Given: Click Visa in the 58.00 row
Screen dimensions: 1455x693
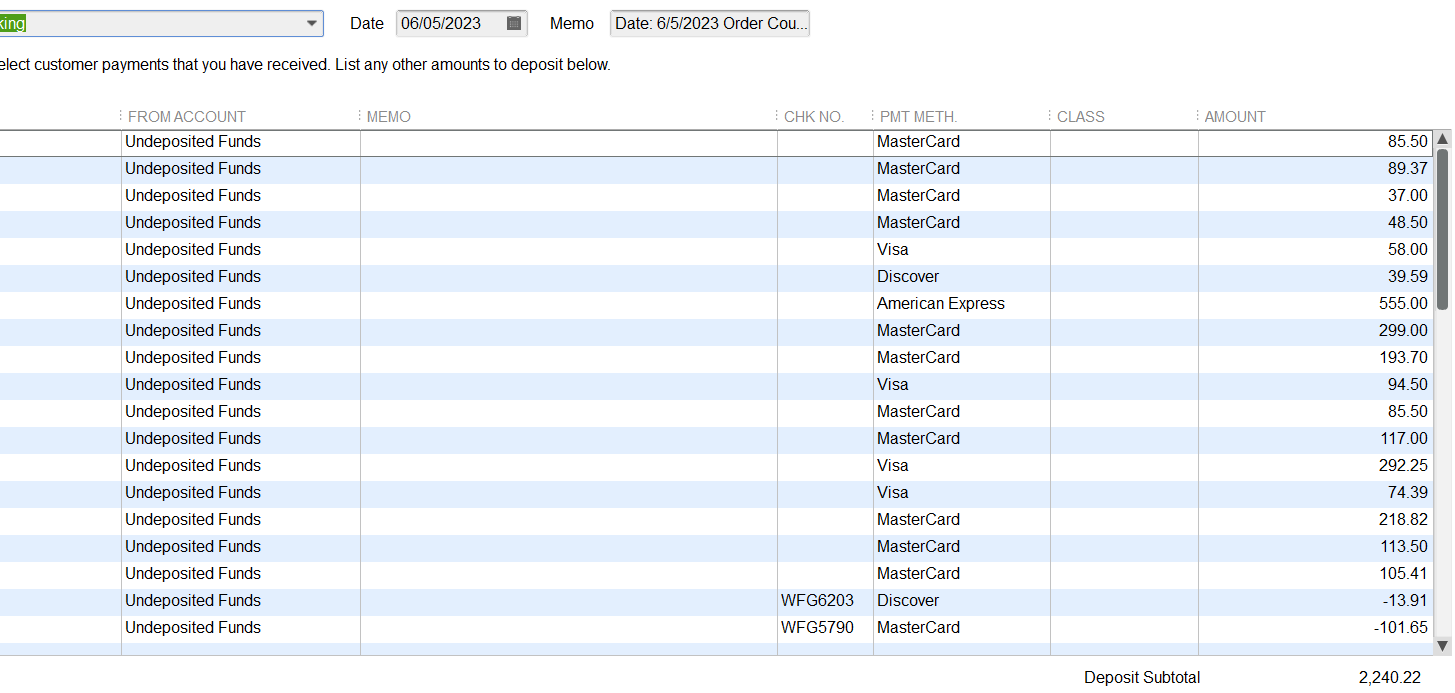Looking at the screenshot, I should (x=893, y=250).
